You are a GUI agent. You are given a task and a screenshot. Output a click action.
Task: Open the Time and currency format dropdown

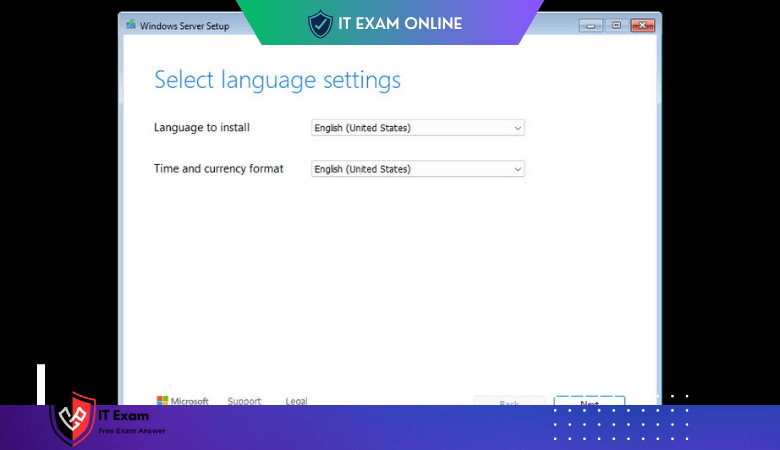[x=418, y=169]
